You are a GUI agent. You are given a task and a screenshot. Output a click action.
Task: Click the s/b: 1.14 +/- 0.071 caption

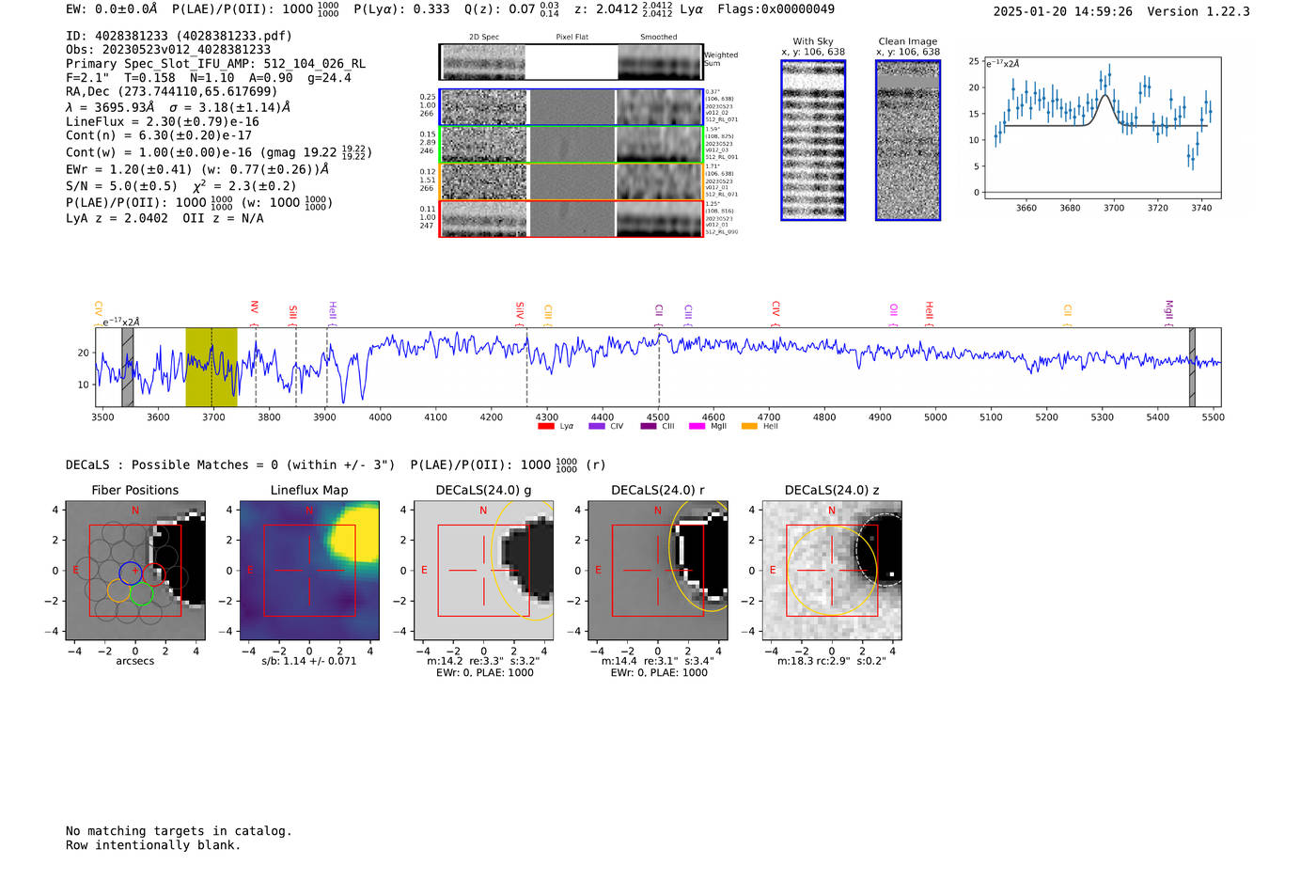(x=309, y=661)
